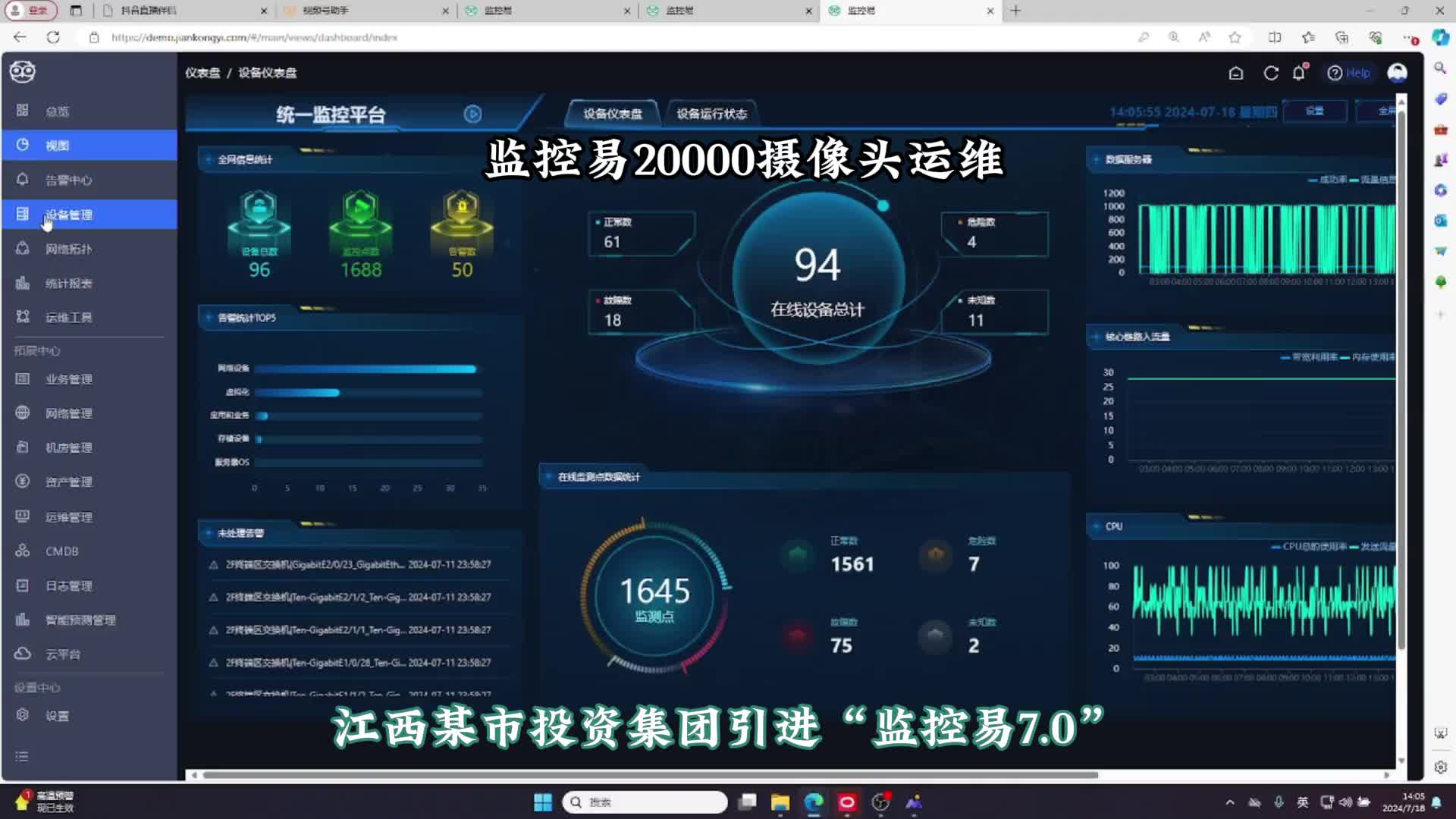This screenshot has width=1456, height=819.
Task: Switch to the 设备仪表盘 tab
Action: [x=612, y=114]
